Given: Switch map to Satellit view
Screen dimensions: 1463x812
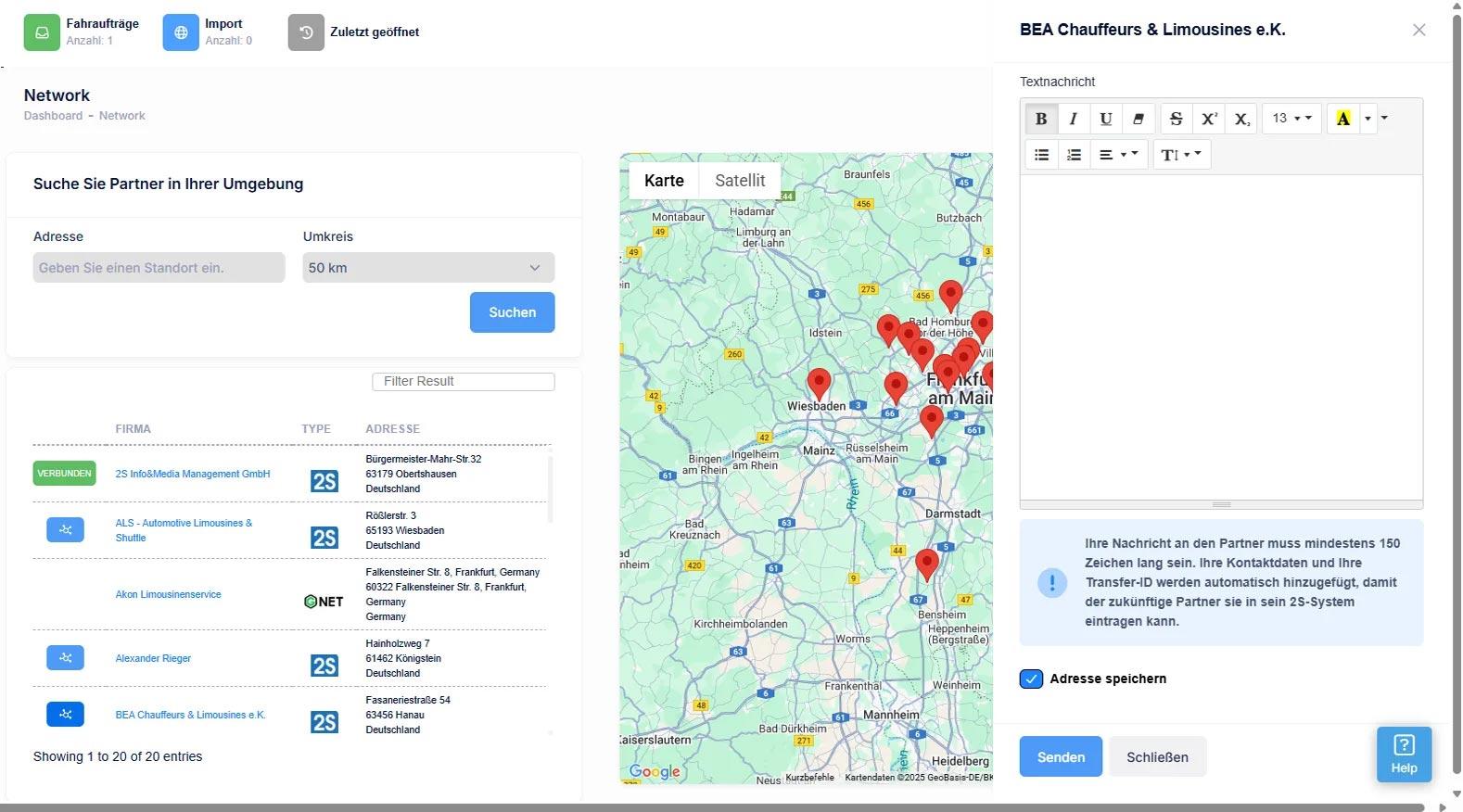Looking at the screenshot, I should tap(740, 181).
